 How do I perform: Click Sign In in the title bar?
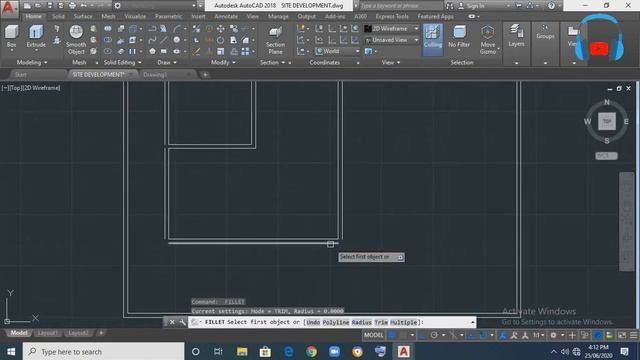coord(475,6)
